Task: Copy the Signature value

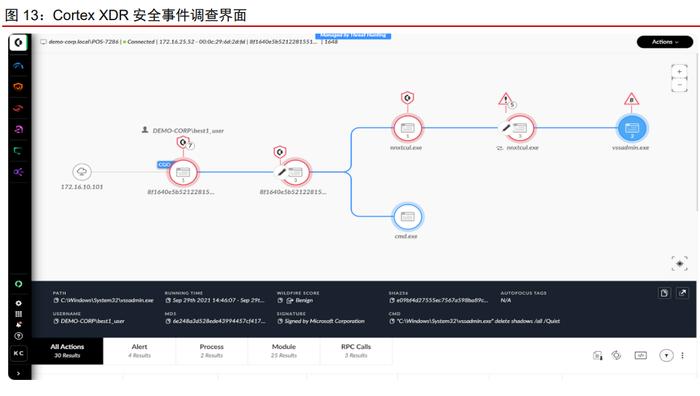Action: (280, 321)
